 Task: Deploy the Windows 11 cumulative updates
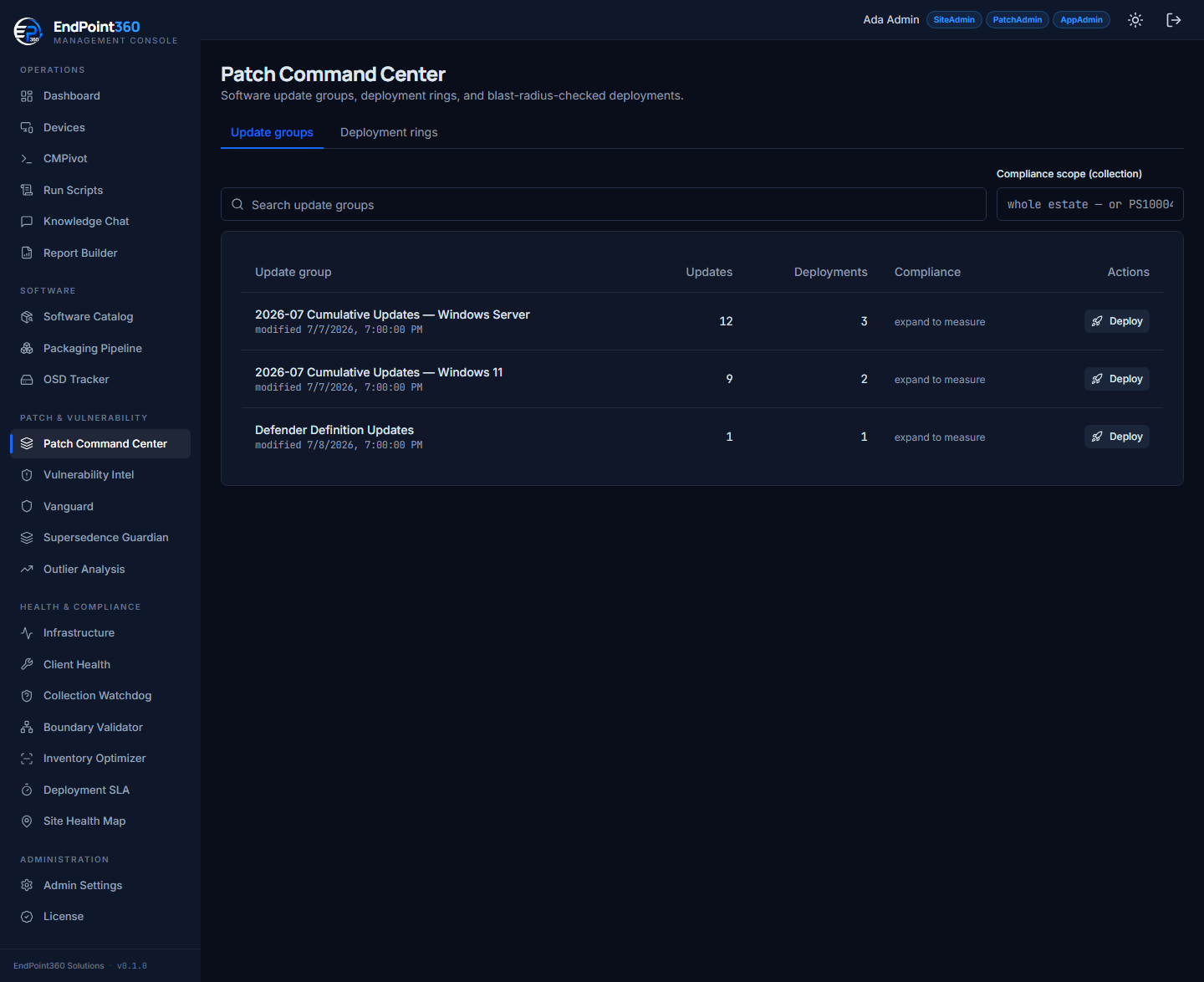[x=1117, y=379]
